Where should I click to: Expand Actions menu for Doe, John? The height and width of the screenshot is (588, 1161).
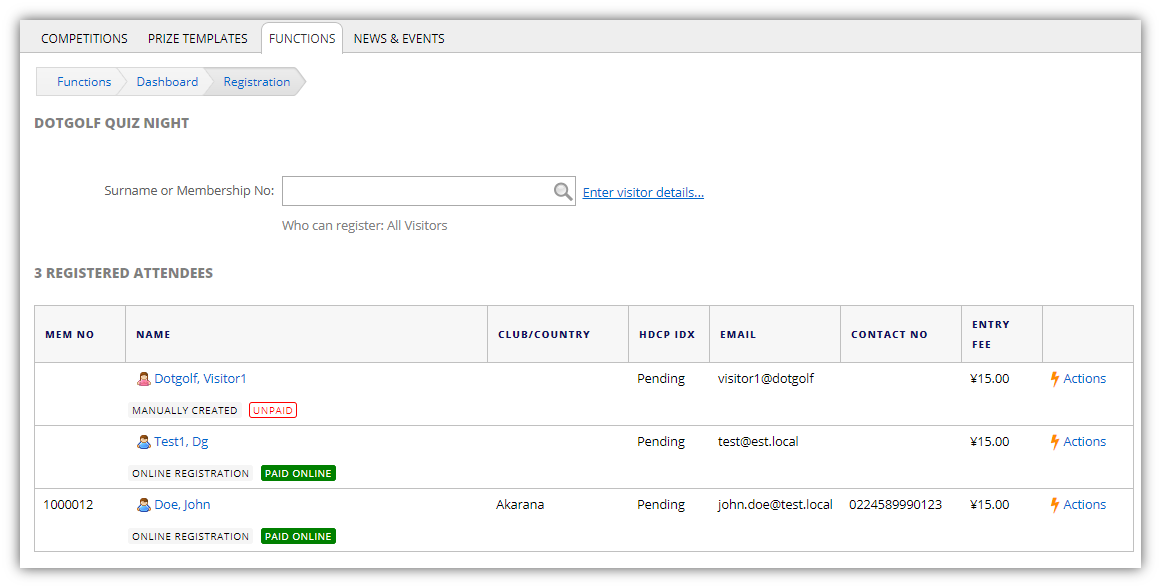coord(1084,505)
